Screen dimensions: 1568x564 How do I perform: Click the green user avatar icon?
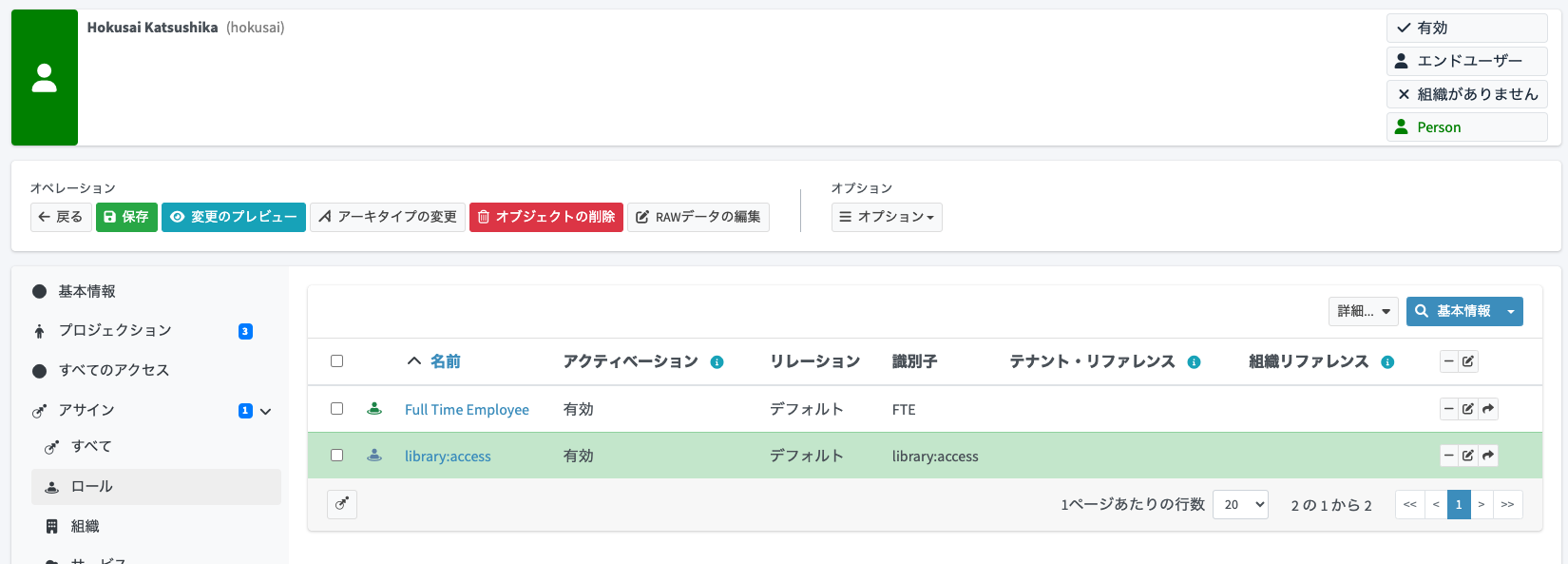(45, 78)
